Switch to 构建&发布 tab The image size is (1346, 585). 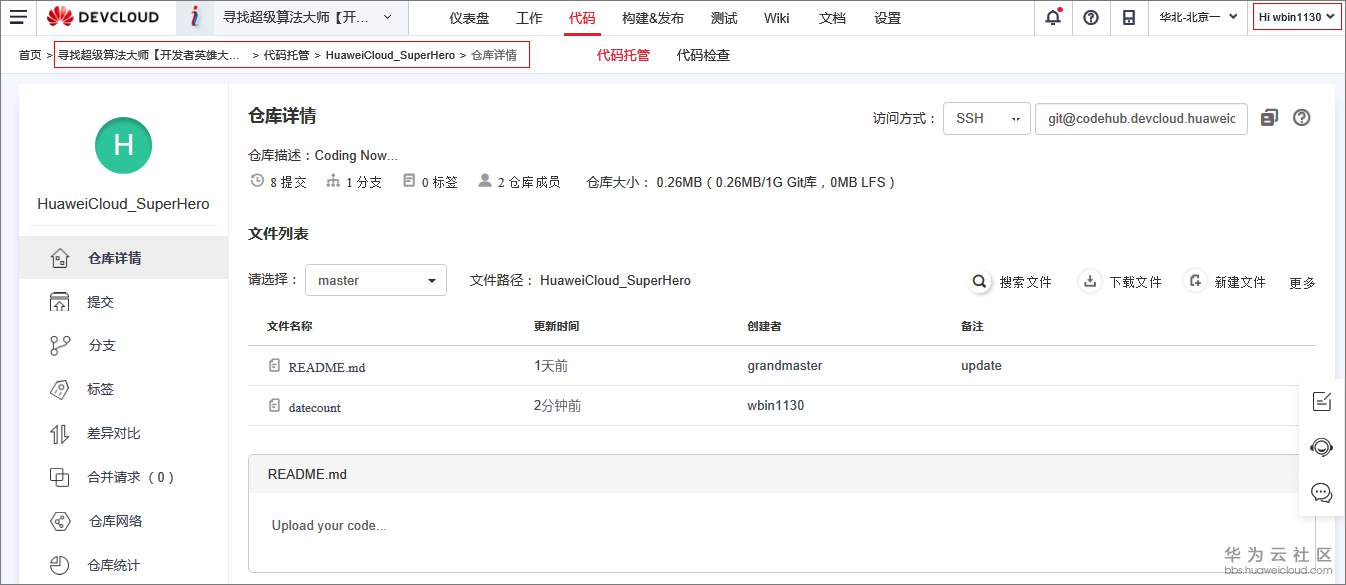653,18
